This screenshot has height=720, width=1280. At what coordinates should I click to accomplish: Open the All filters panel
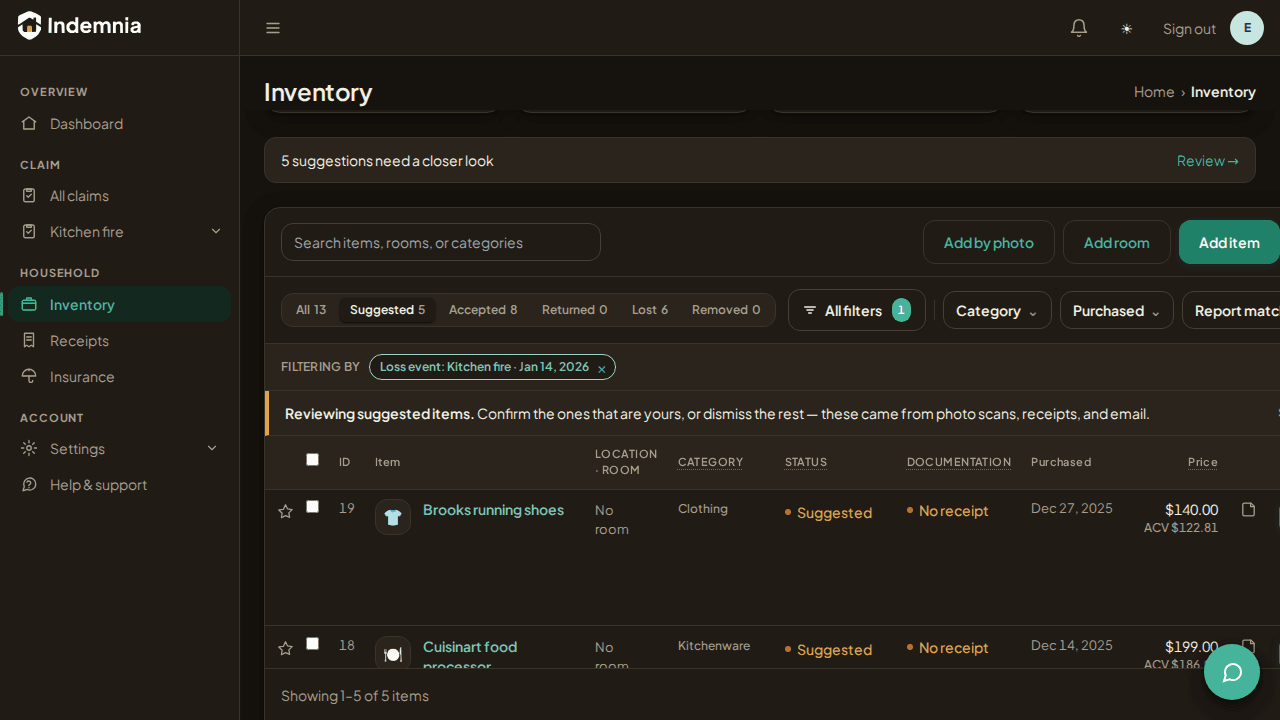(x=857, y=310)
